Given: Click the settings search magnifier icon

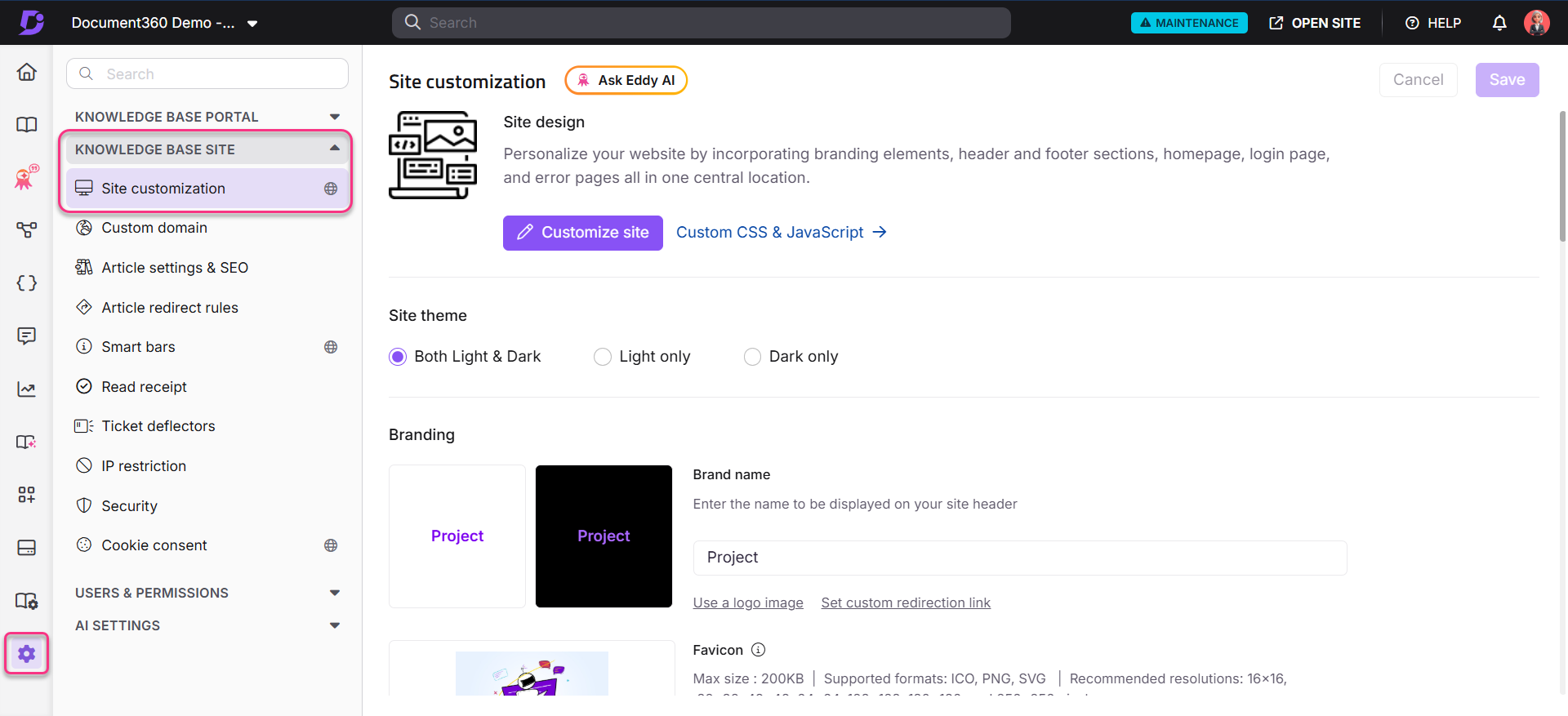Looking at the screenshot, I should (87, 73).
